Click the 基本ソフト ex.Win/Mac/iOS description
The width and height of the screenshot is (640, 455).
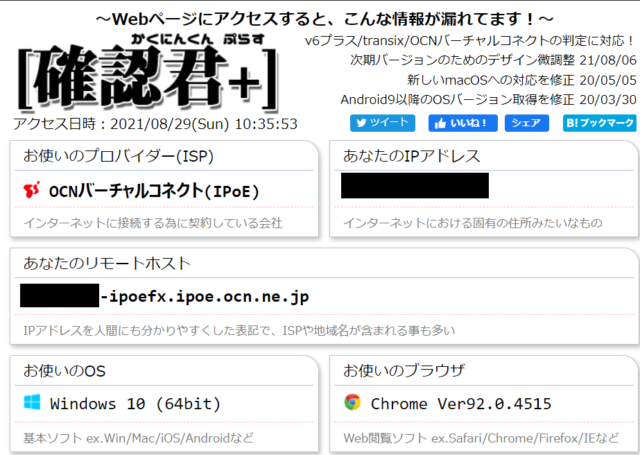click(138, 438)
